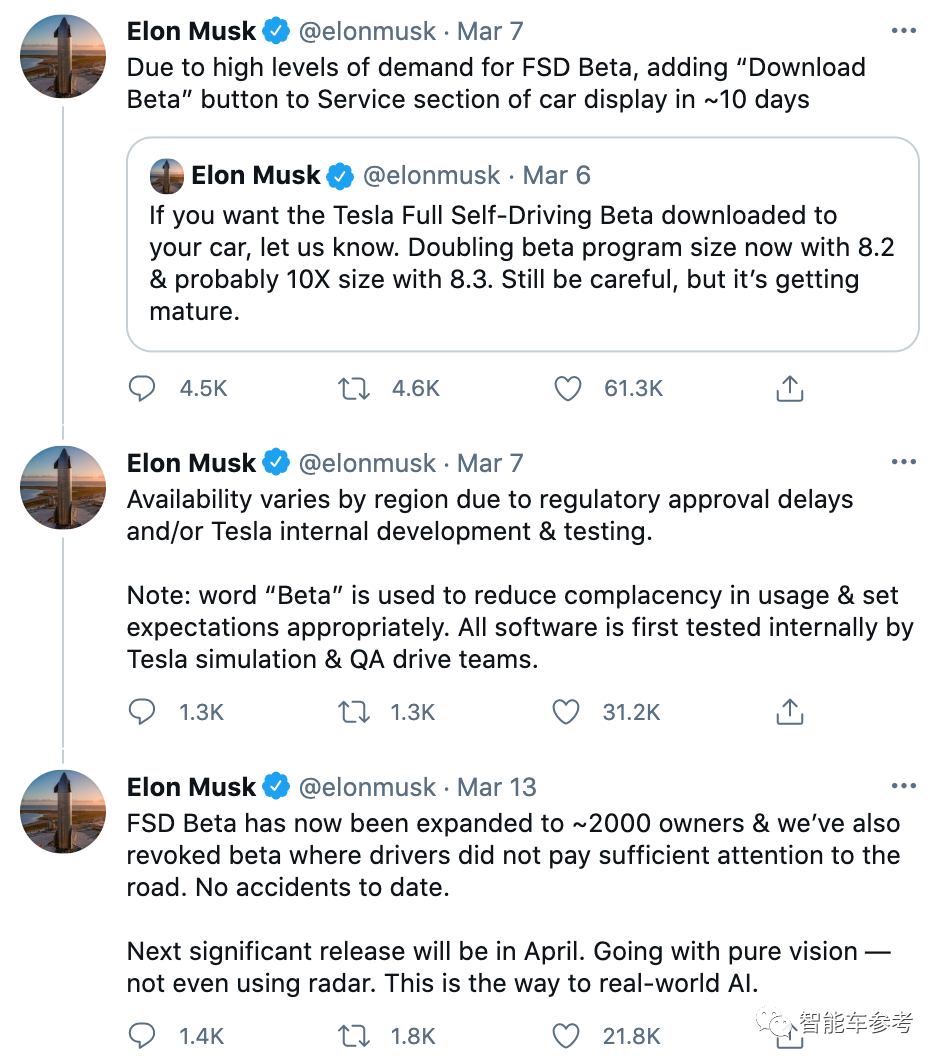Open more options on Mar 13 tweet
Screen dimensions: 944x1064
pyautogui.click(x=903, y=787)
